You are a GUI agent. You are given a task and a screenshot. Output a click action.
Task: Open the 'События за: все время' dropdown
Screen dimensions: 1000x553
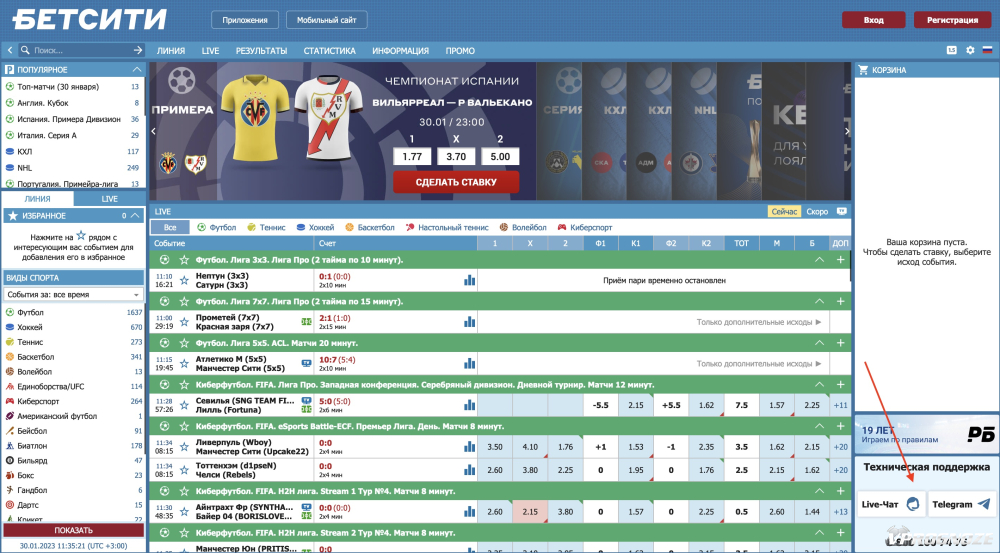pos(73,295)
